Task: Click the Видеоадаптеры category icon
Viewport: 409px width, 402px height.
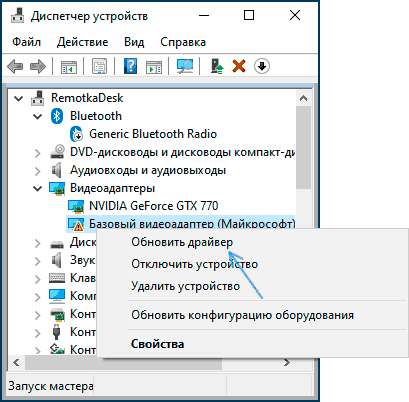Action: [x=57, y=188]
